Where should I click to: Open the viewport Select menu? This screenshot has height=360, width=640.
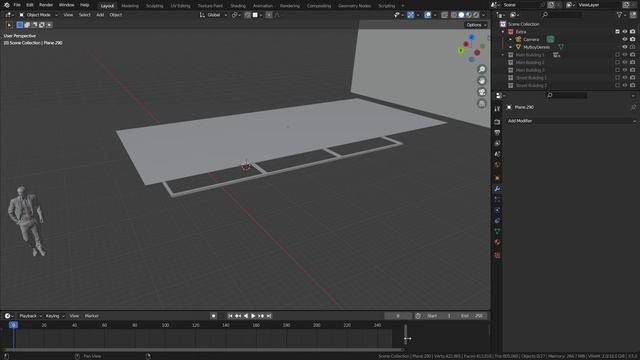click(84, 15)
